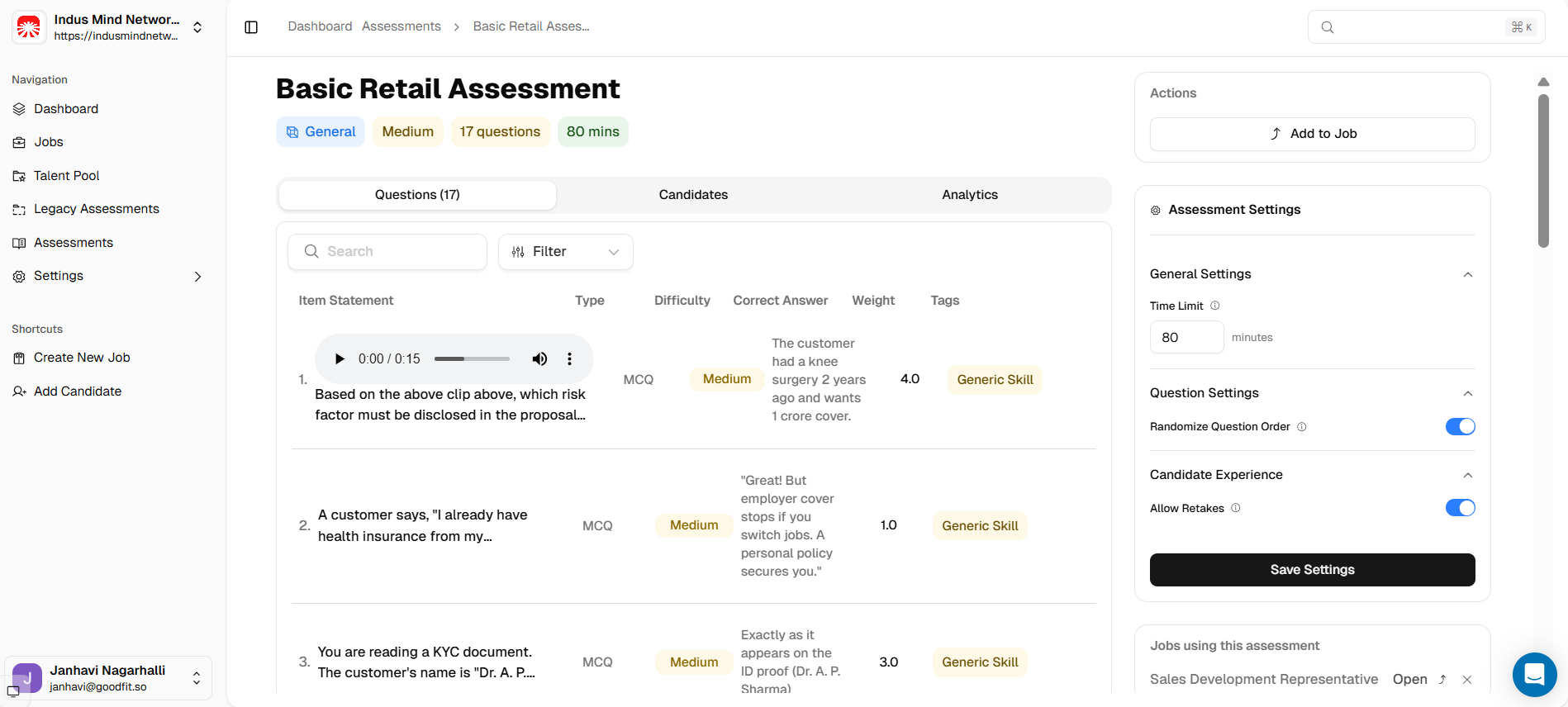Mute the audio clip volume icon
This screenshot has width=1568, height=707.
pyautogui.click(x=539, y=359)
